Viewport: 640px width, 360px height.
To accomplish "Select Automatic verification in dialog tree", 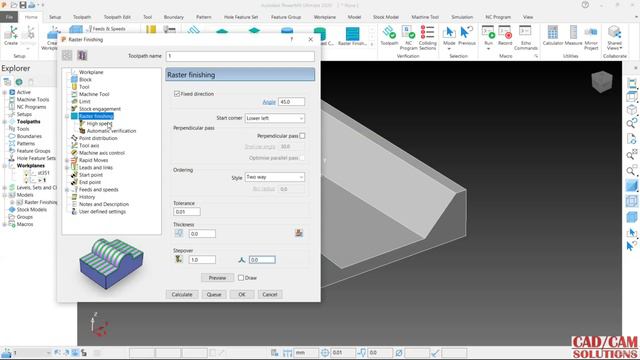I will pos(111,131).
